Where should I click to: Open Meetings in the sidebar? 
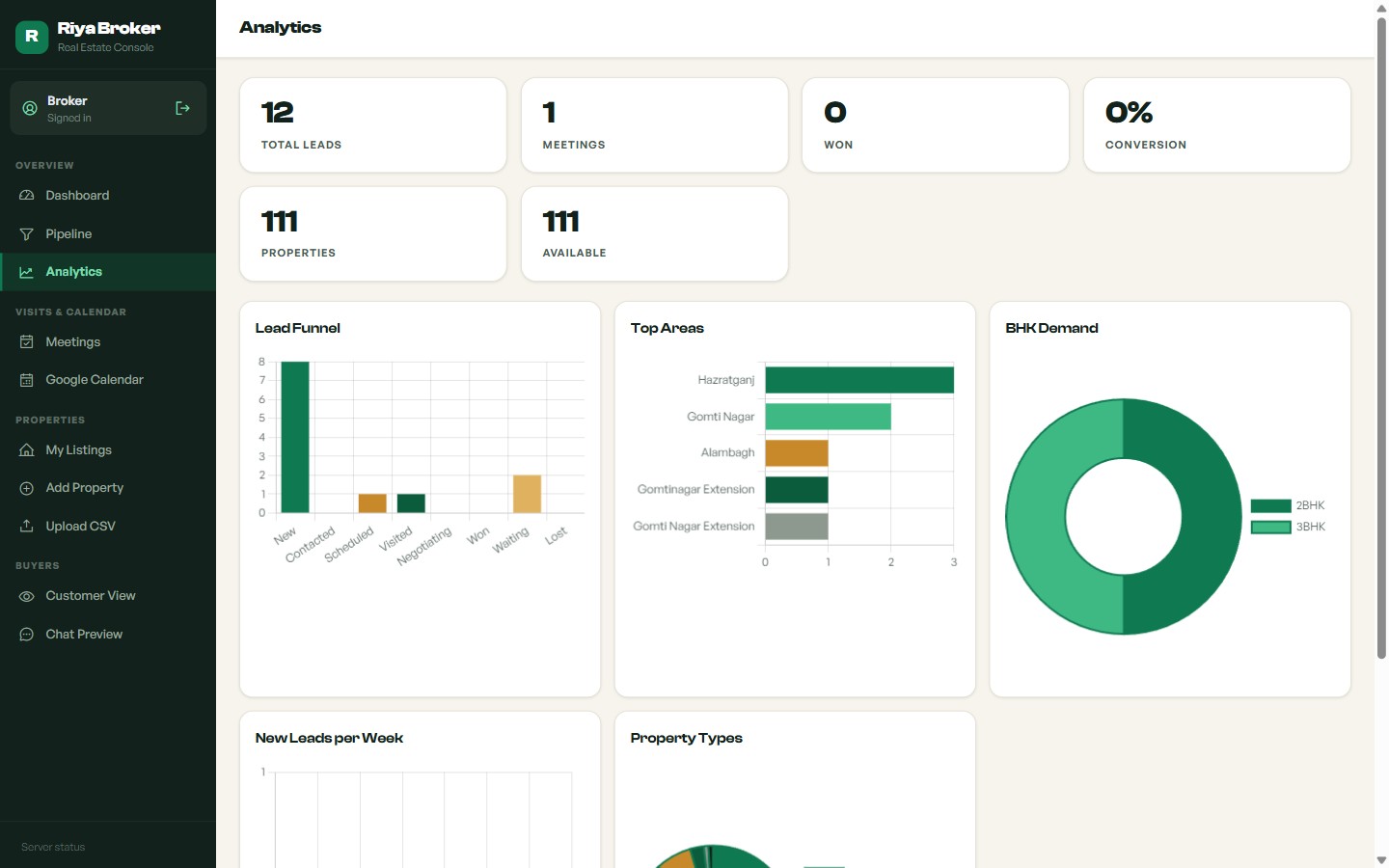click(x=108, y=342)
